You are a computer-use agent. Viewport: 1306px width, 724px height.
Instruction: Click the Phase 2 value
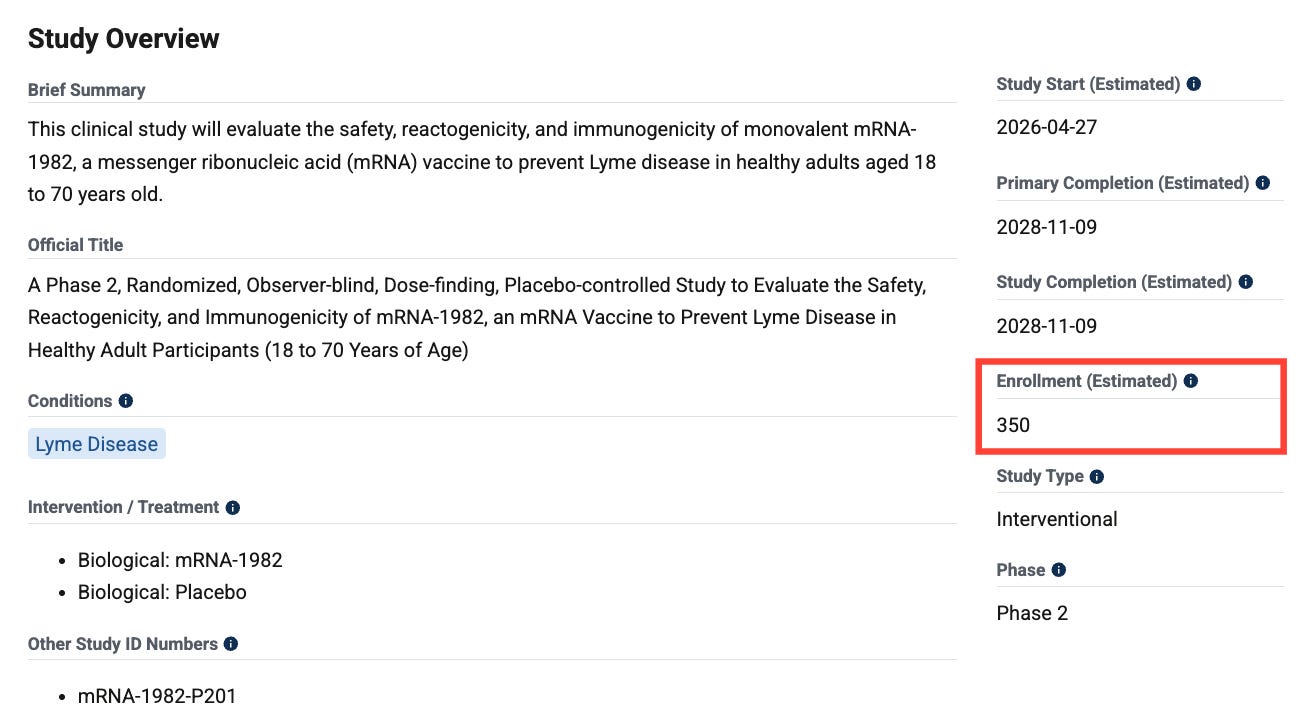coord(1032,613)
